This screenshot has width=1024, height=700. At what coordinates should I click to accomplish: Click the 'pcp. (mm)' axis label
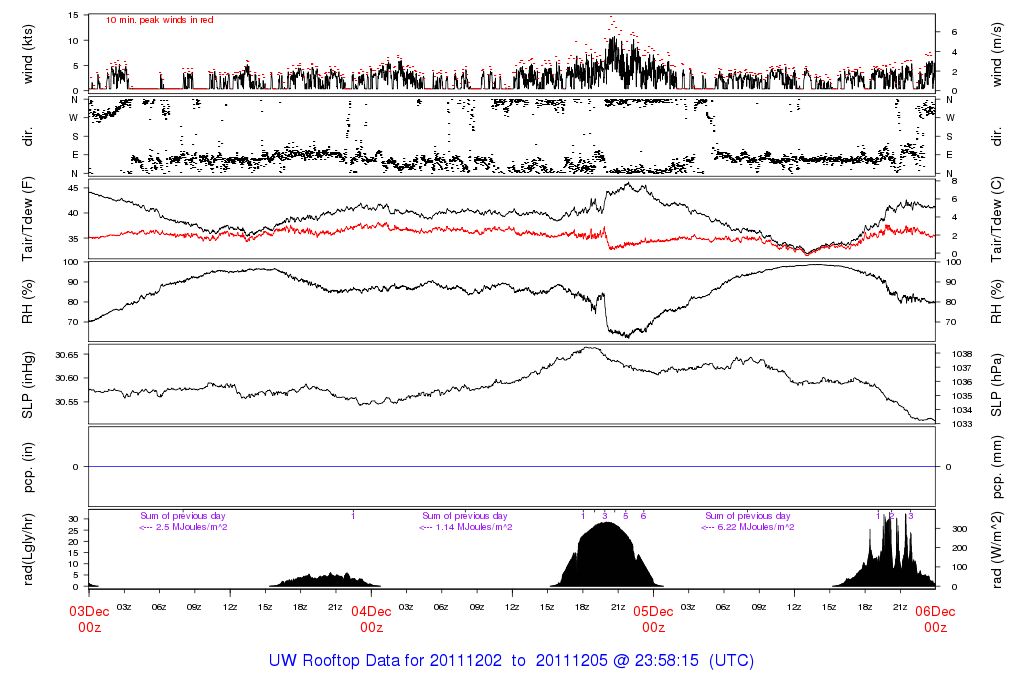click(x=996, y=467)
